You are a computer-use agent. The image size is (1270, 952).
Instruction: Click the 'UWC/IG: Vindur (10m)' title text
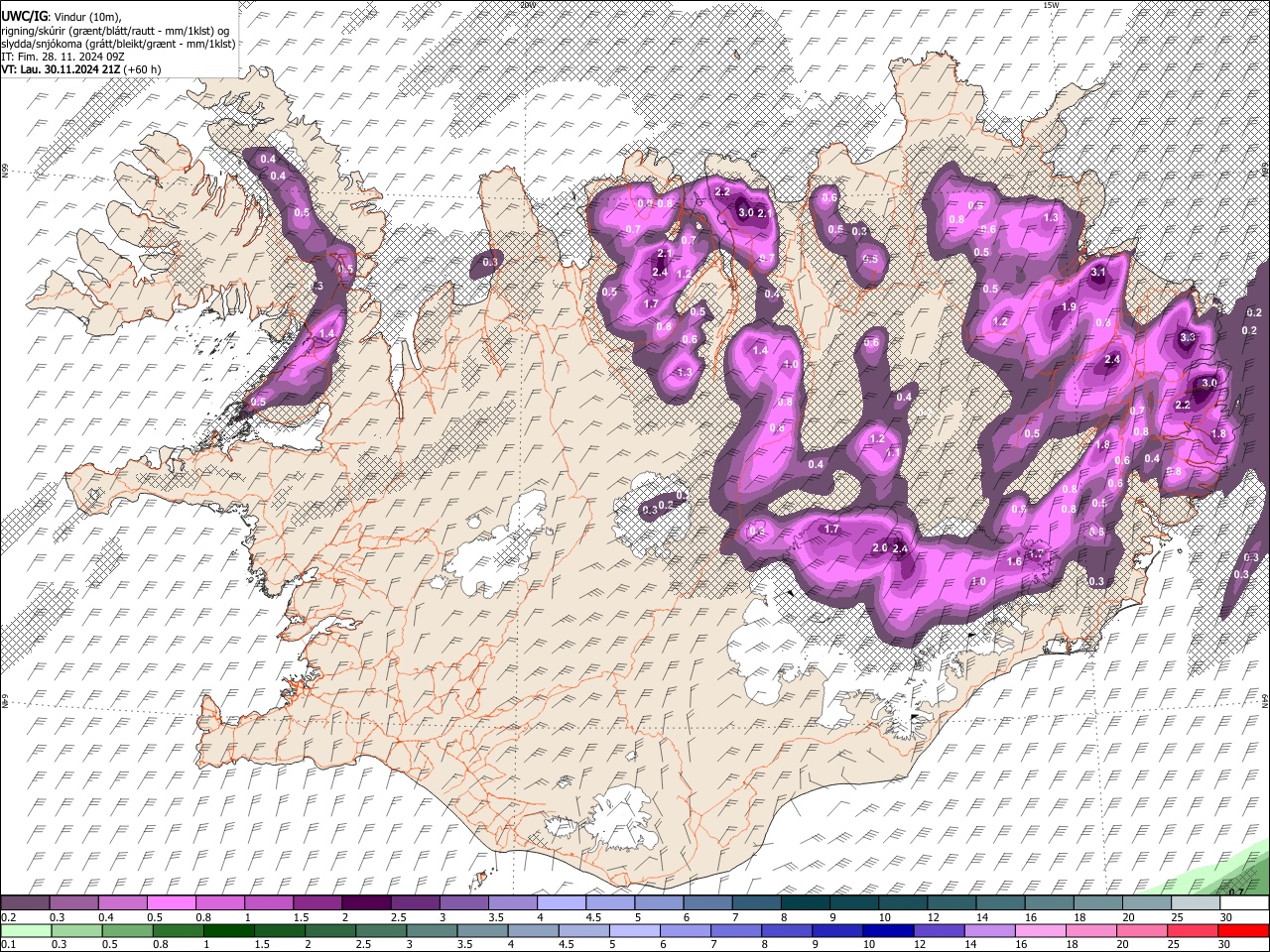(61, 17)
